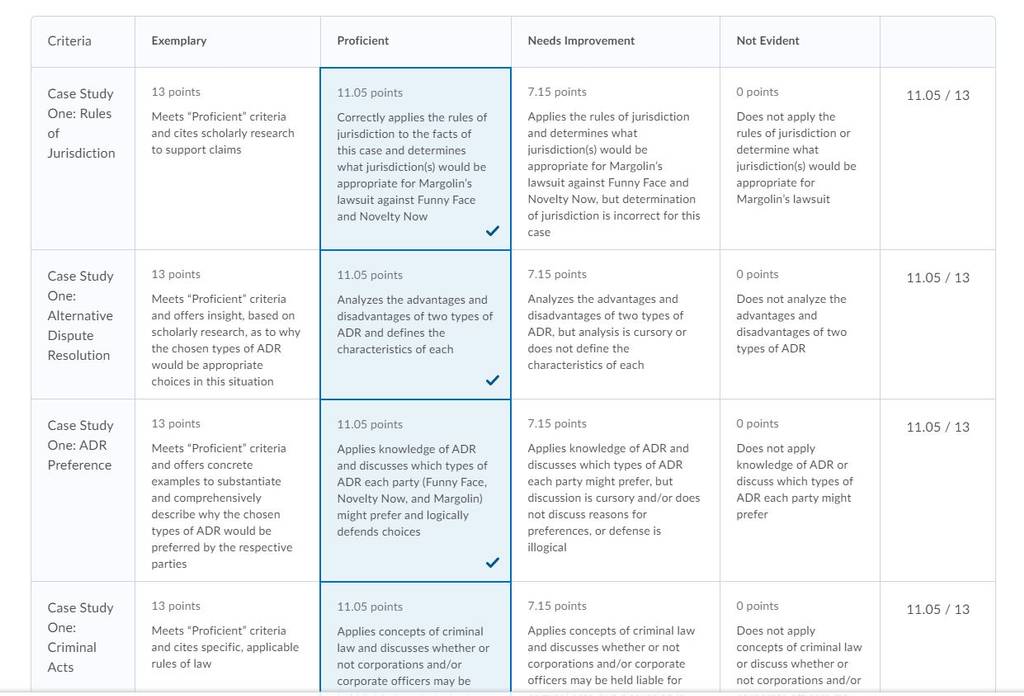Click the Exemplary column header
Viewport: 1024px width, 696px height.
pos(179,40)
